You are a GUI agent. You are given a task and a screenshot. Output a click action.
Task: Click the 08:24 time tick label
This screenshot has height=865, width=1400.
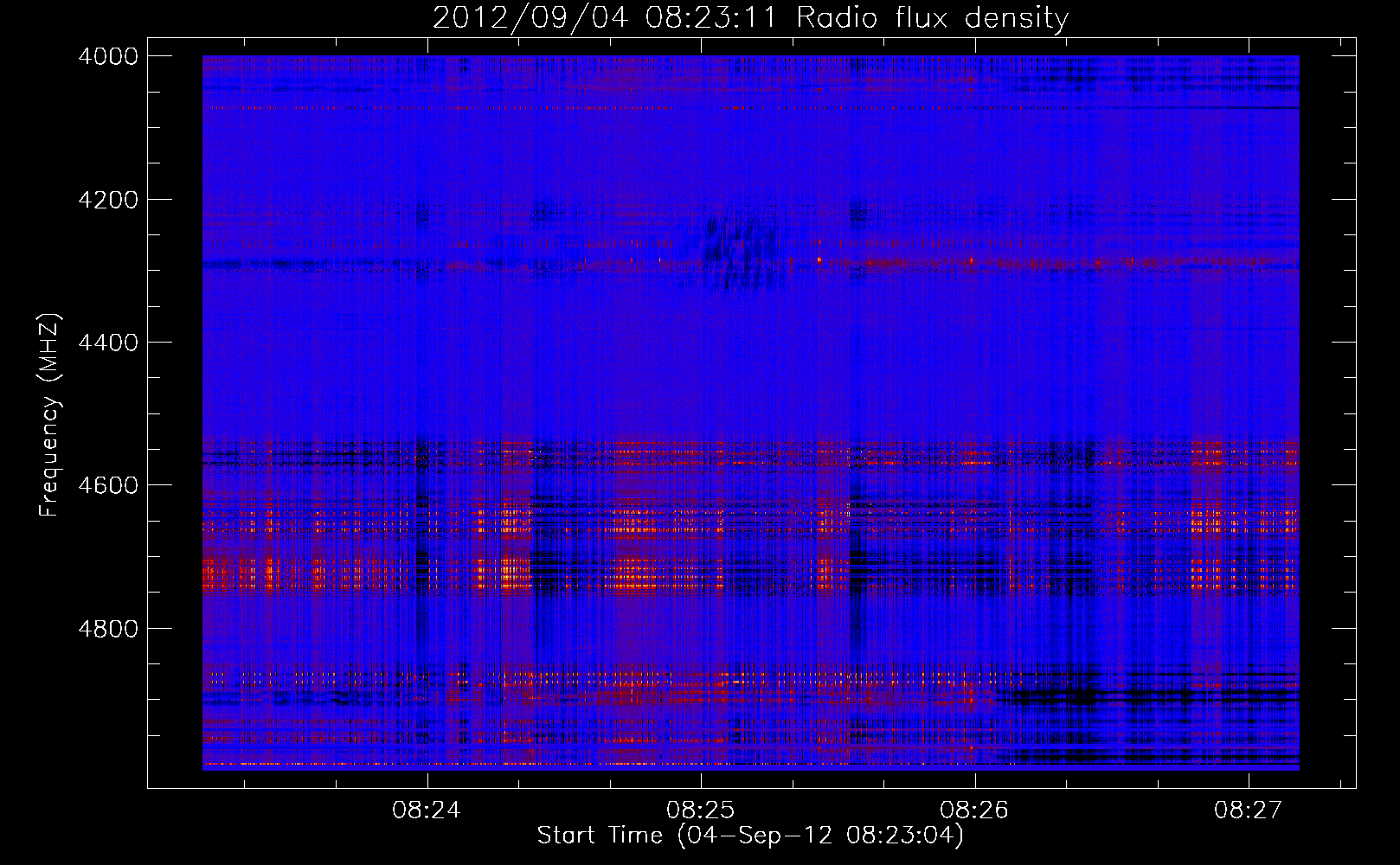pyautogui.click(x=427, y=811)
